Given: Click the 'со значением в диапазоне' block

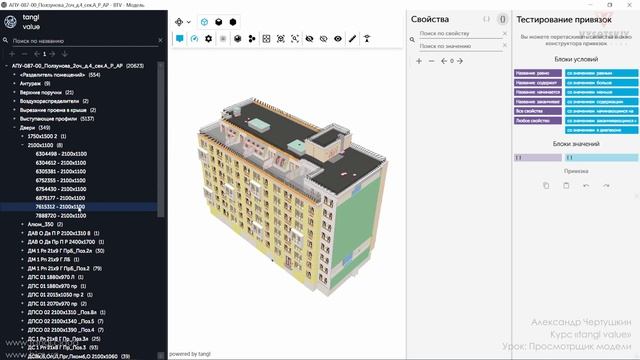Looking at the screenshot, I should 601,130.
